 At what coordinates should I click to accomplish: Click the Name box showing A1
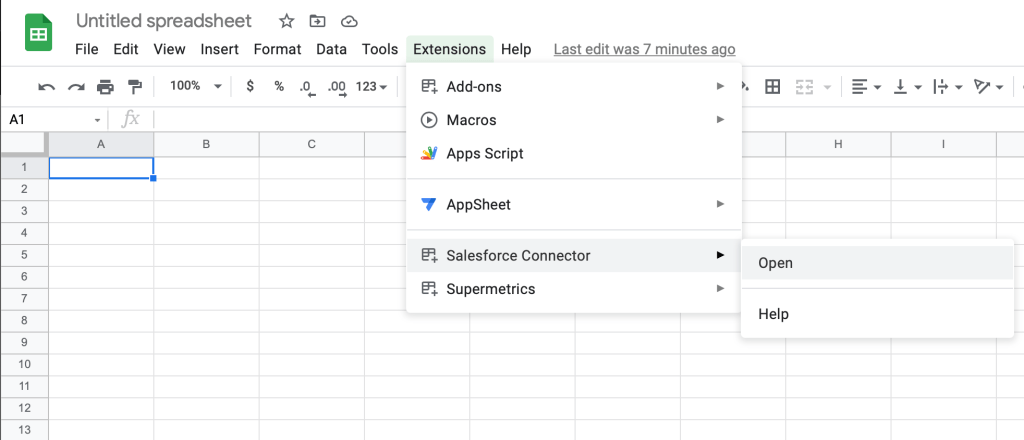[48, 119]
